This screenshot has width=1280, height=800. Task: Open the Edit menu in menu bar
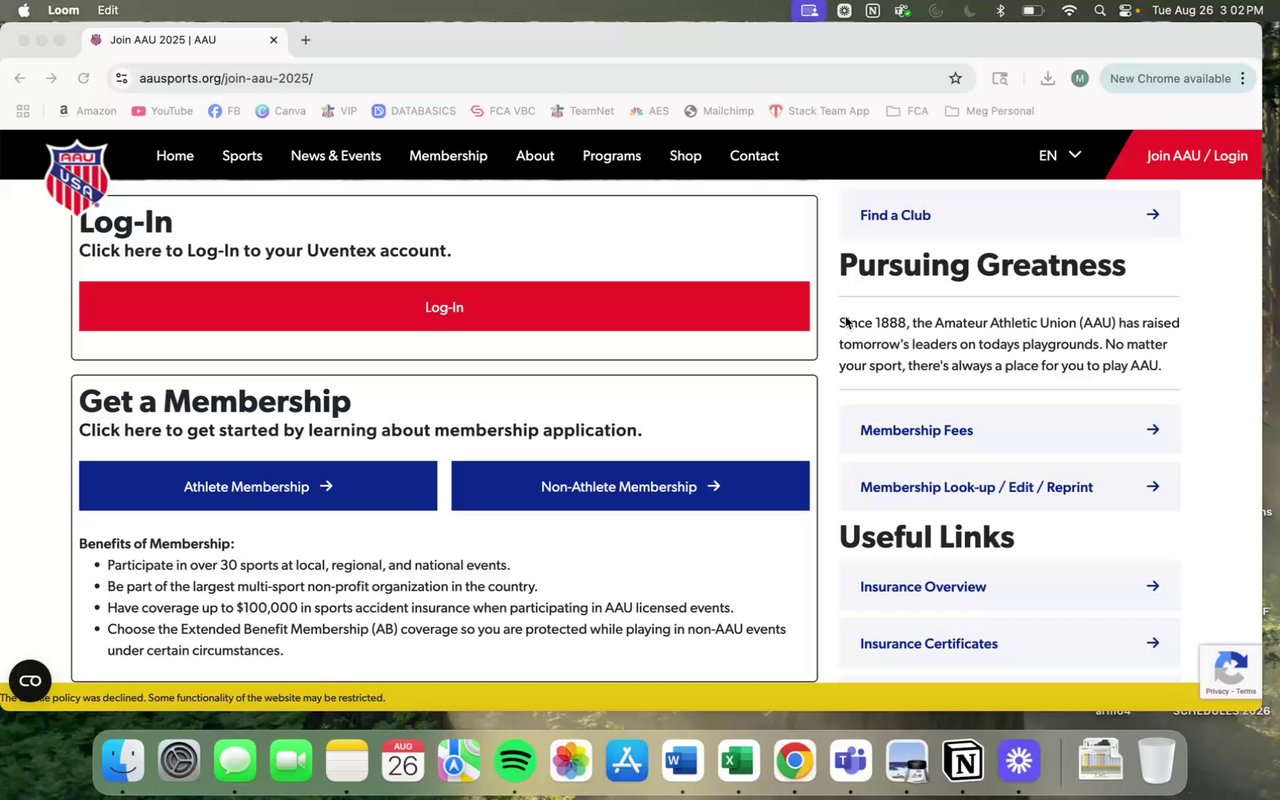(x=108, y=10)
